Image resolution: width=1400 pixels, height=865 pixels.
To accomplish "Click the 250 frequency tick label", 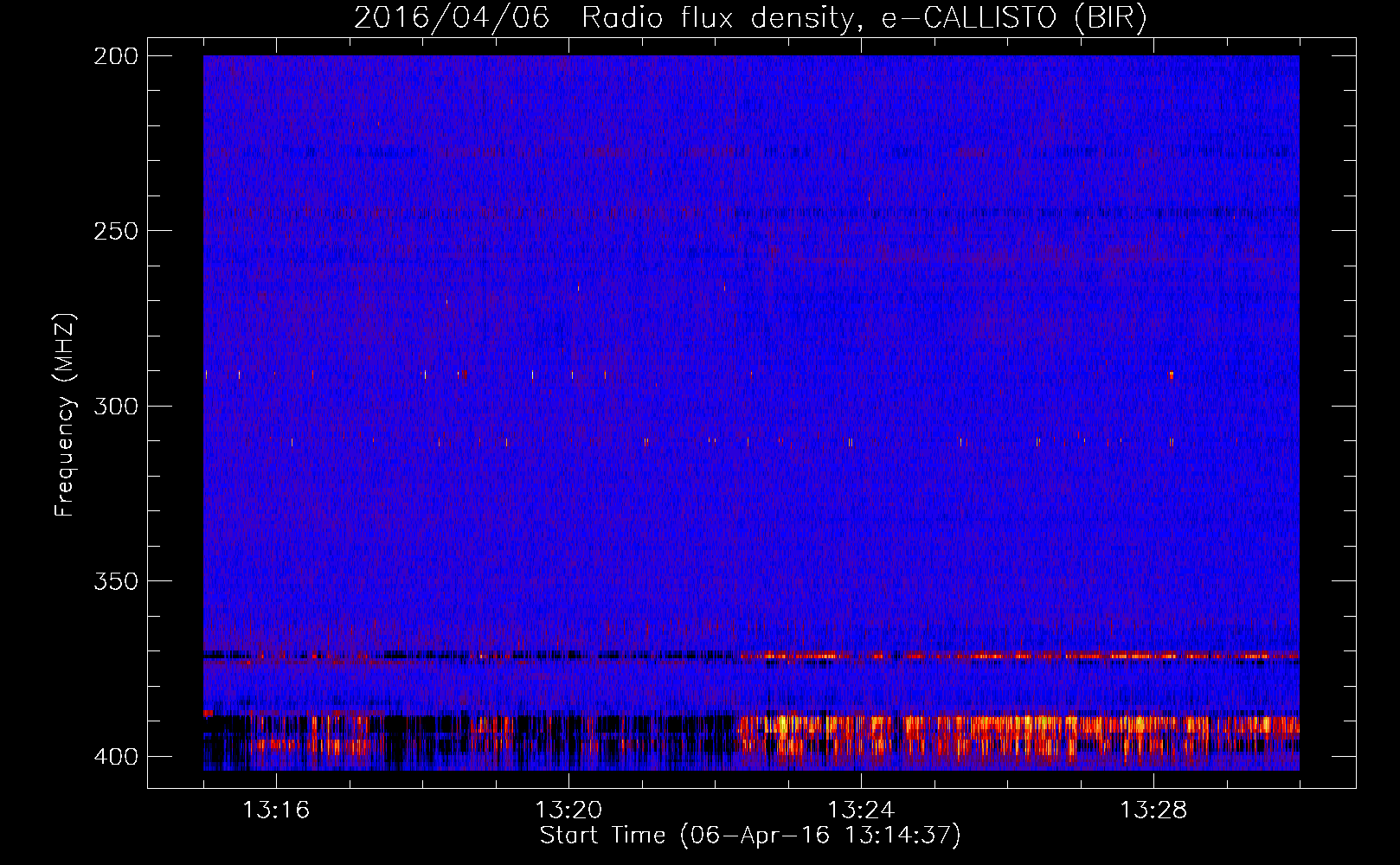I will 116,231.
